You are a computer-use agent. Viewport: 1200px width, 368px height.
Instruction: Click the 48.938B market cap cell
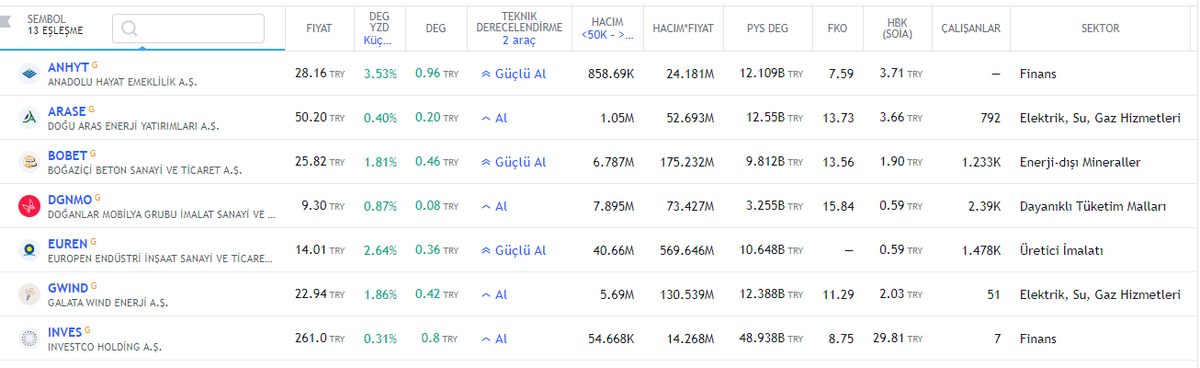771,339
